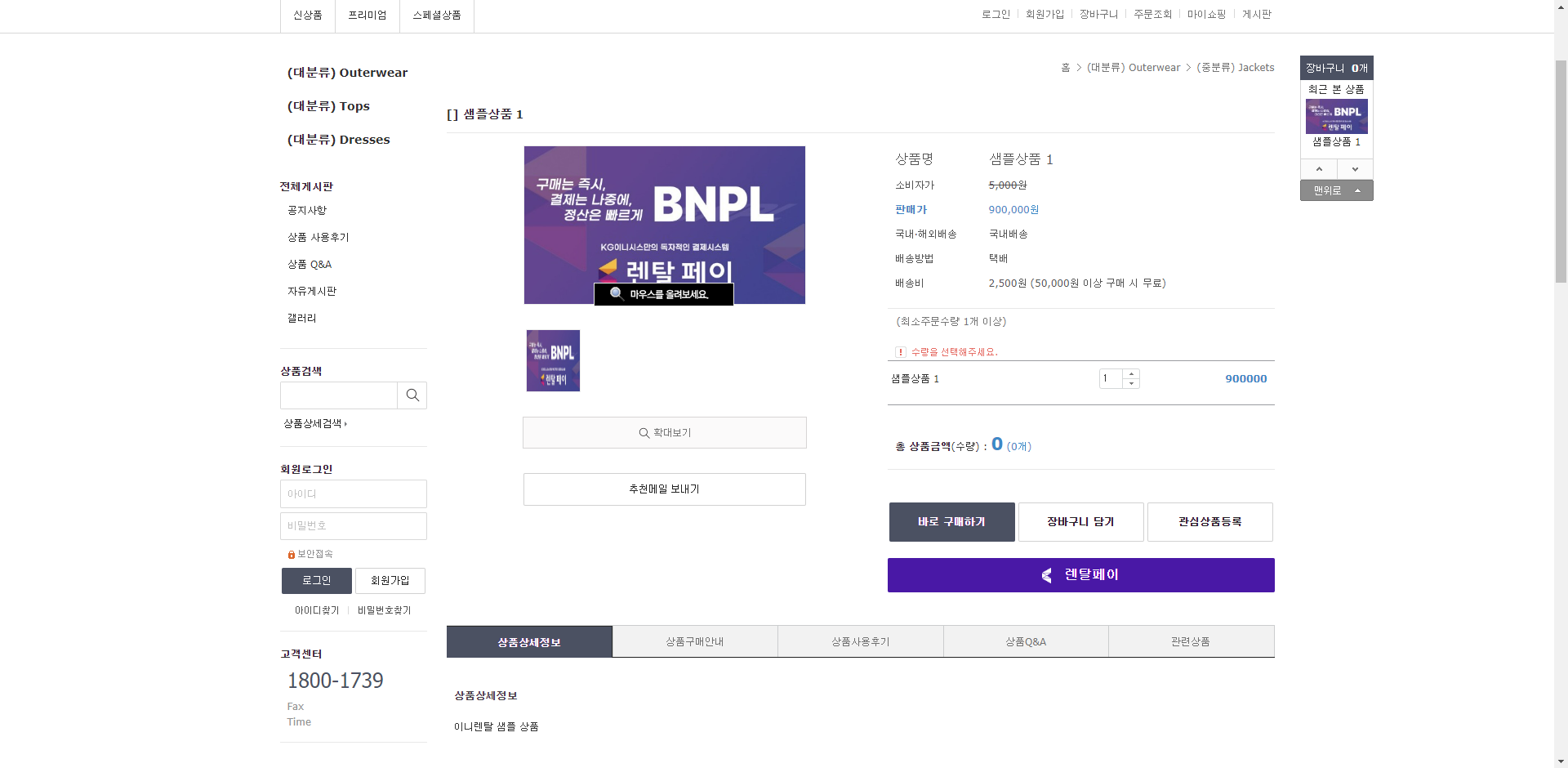Open the 갤러리 board
This screenshot has width=1568, height=768.
tap(301, 319)
